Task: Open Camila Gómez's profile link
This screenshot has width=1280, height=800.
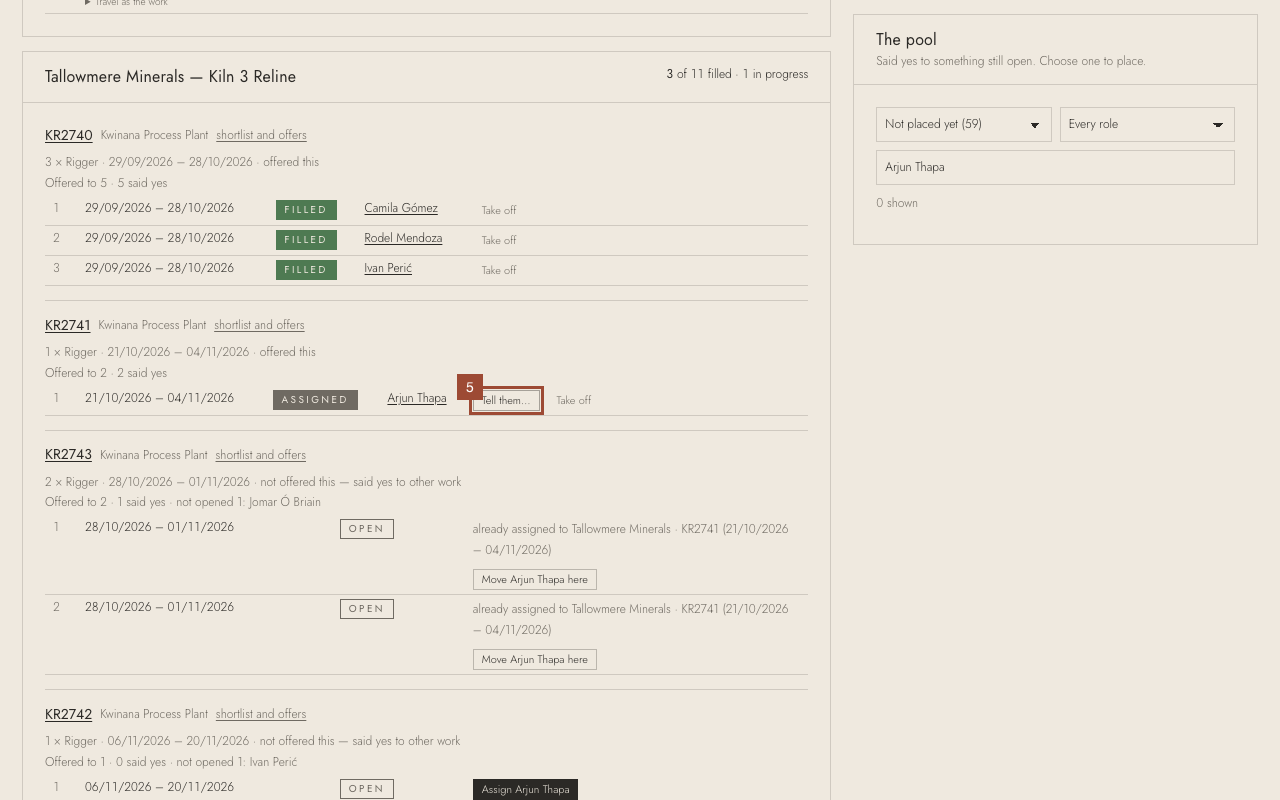Action: point(401,208)
